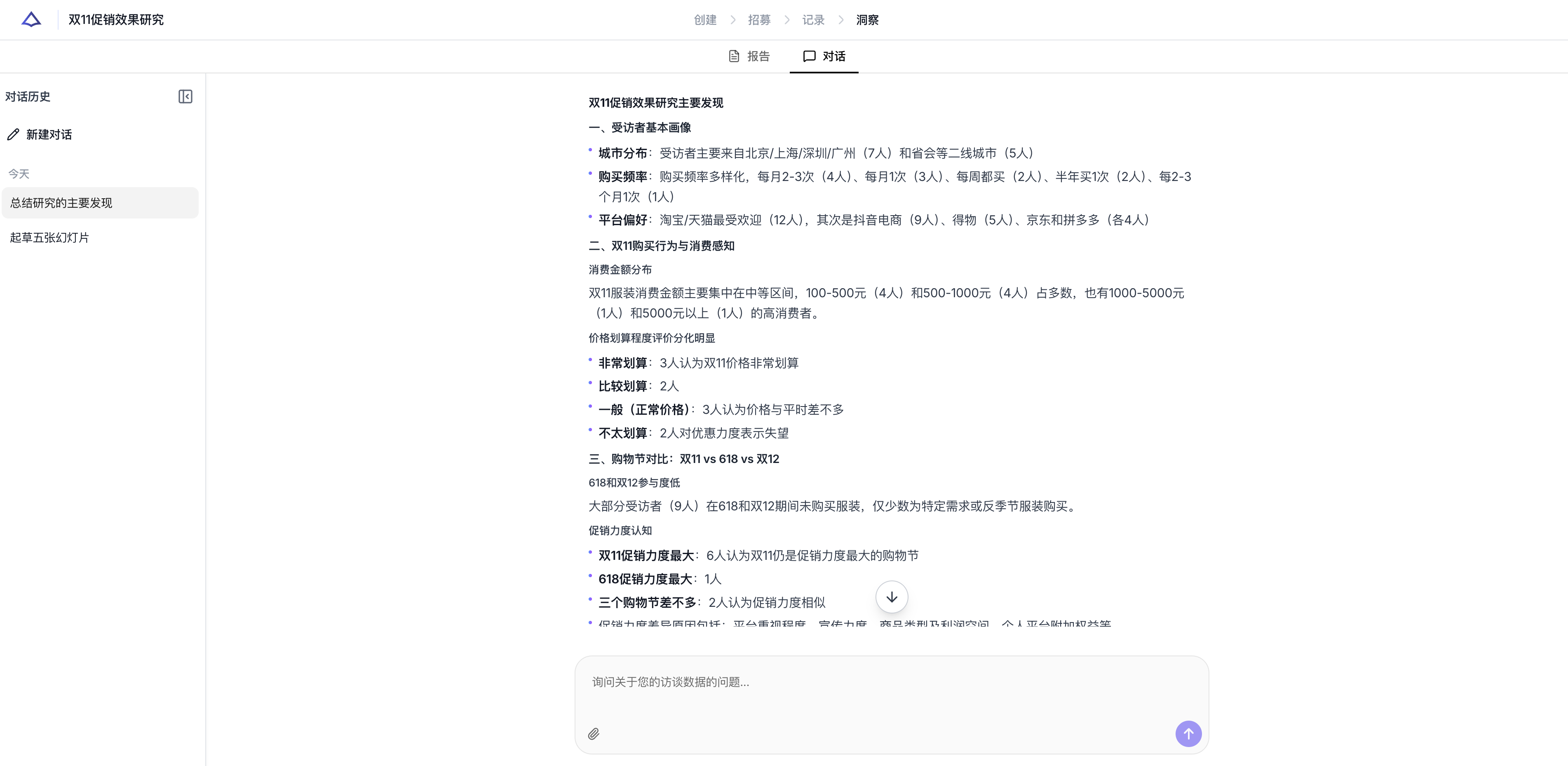Click the bold label 618促销力度最大

pyautogui.click(x=645, y=579)
